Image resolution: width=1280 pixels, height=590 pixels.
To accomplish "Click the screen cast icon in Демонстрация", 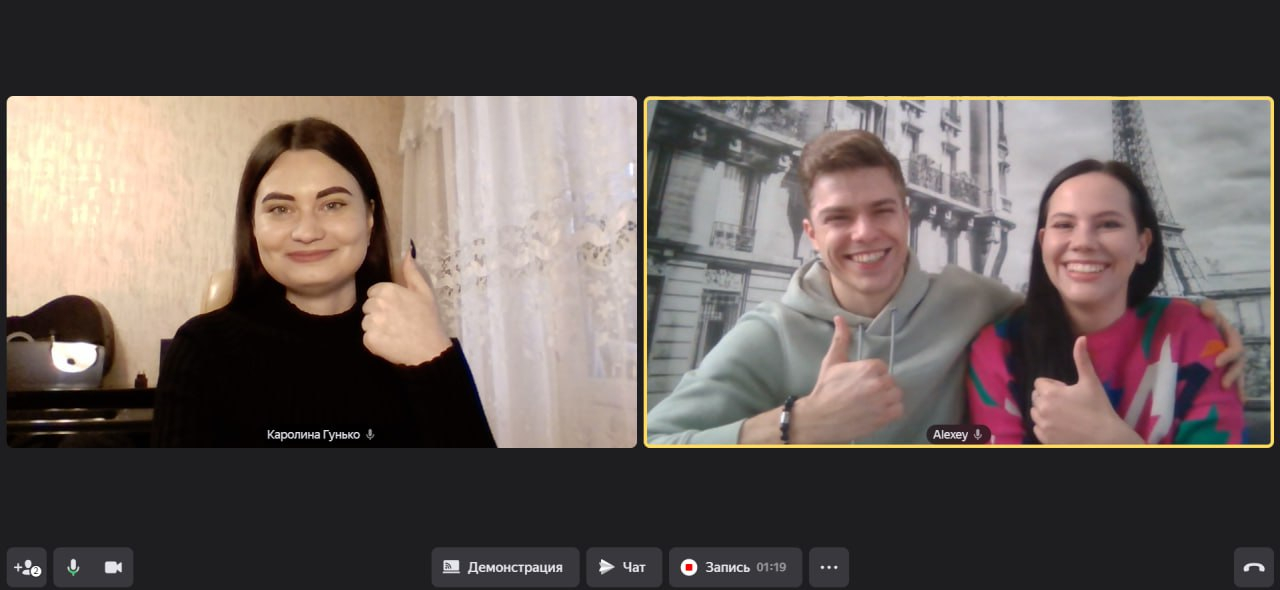I will pos(451,567).
